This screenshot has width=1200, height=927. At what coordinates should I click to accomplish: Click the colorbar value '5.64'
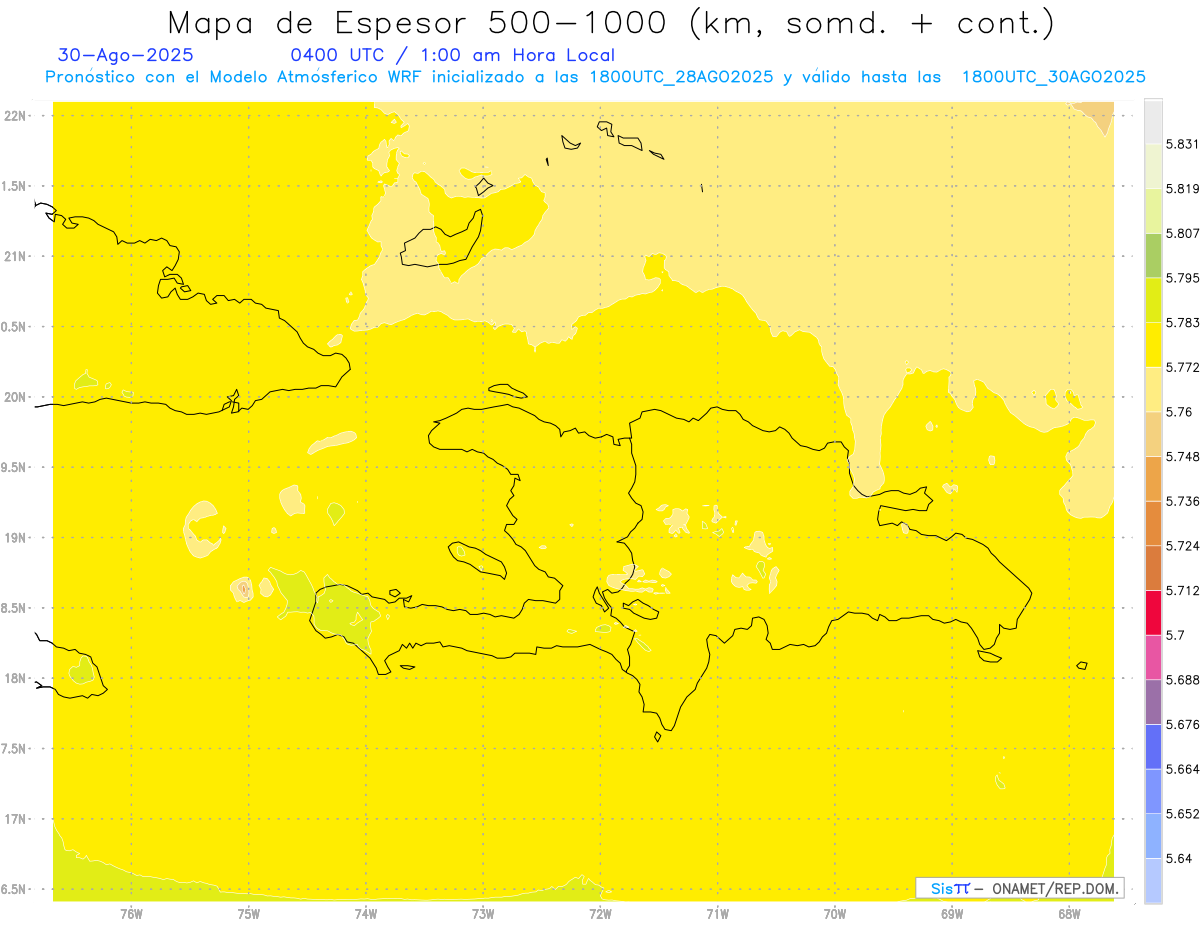pyautogui.click(x=1178, y=858)
